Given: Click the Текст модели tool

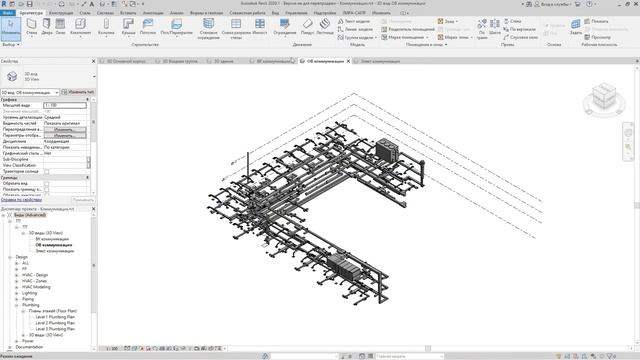Looking at the screenshot, I should (x=354, y=21).
